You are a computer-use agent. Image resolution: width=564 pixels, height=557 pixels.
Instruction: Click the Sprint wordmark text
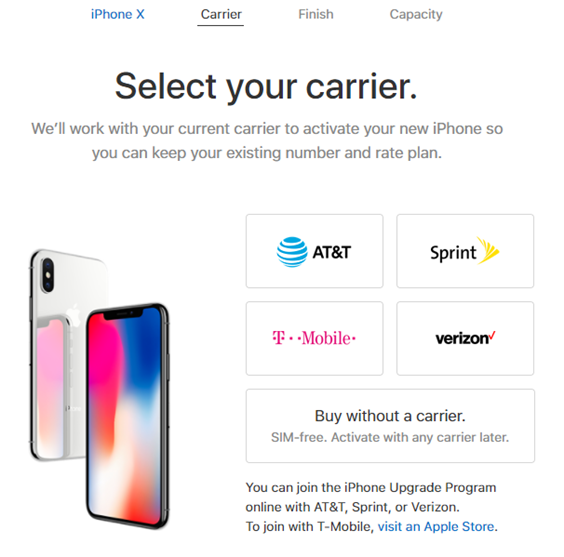coord(453,253)
